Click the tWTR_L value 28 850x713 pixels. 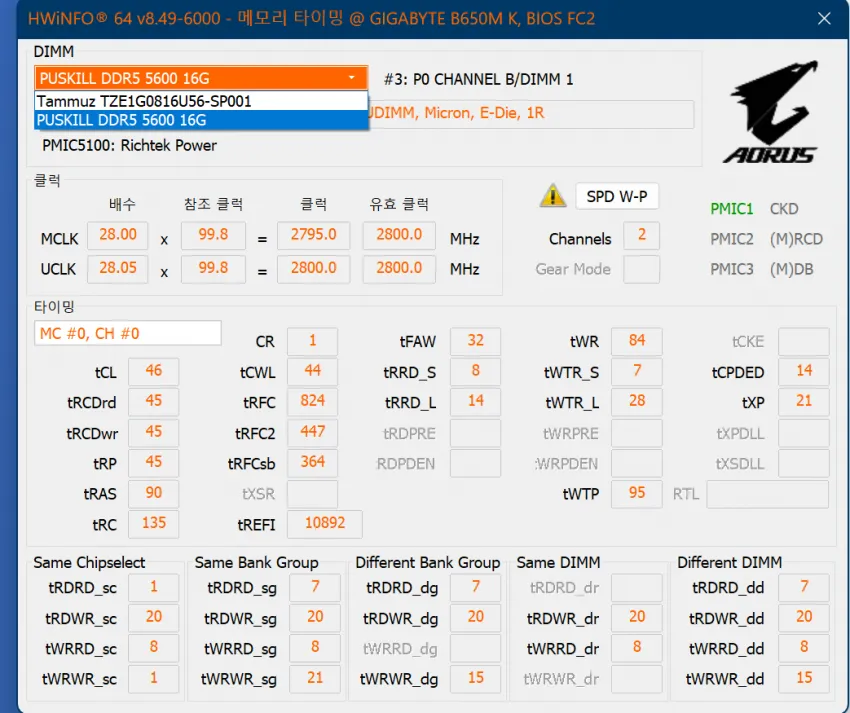click(x=637, y=402)
